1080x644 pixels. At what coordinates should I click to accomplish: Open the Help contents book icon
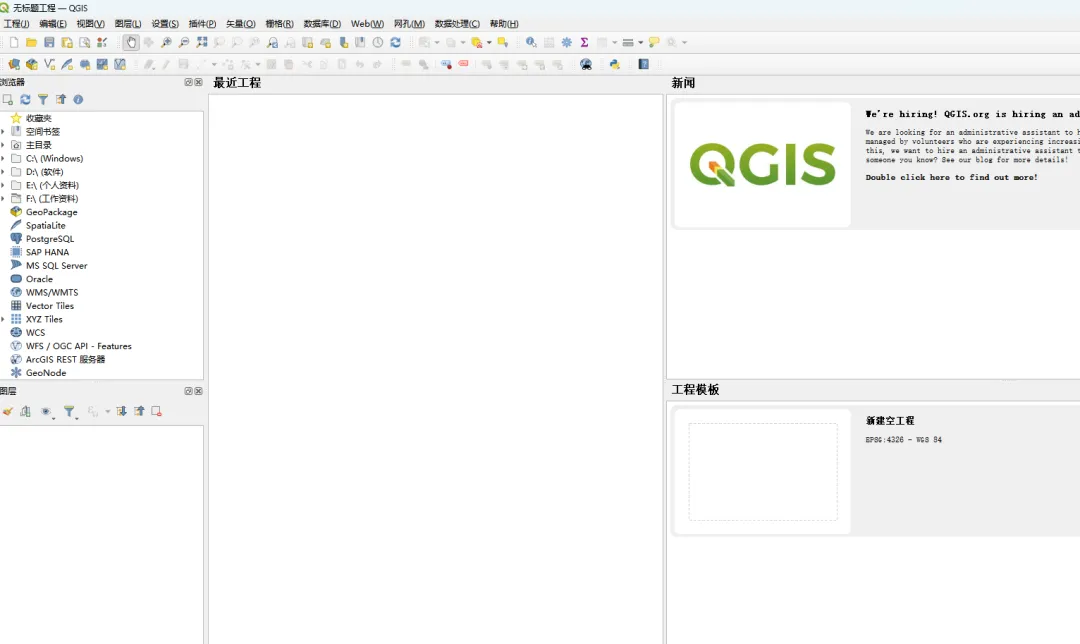(x=643, y=64)
